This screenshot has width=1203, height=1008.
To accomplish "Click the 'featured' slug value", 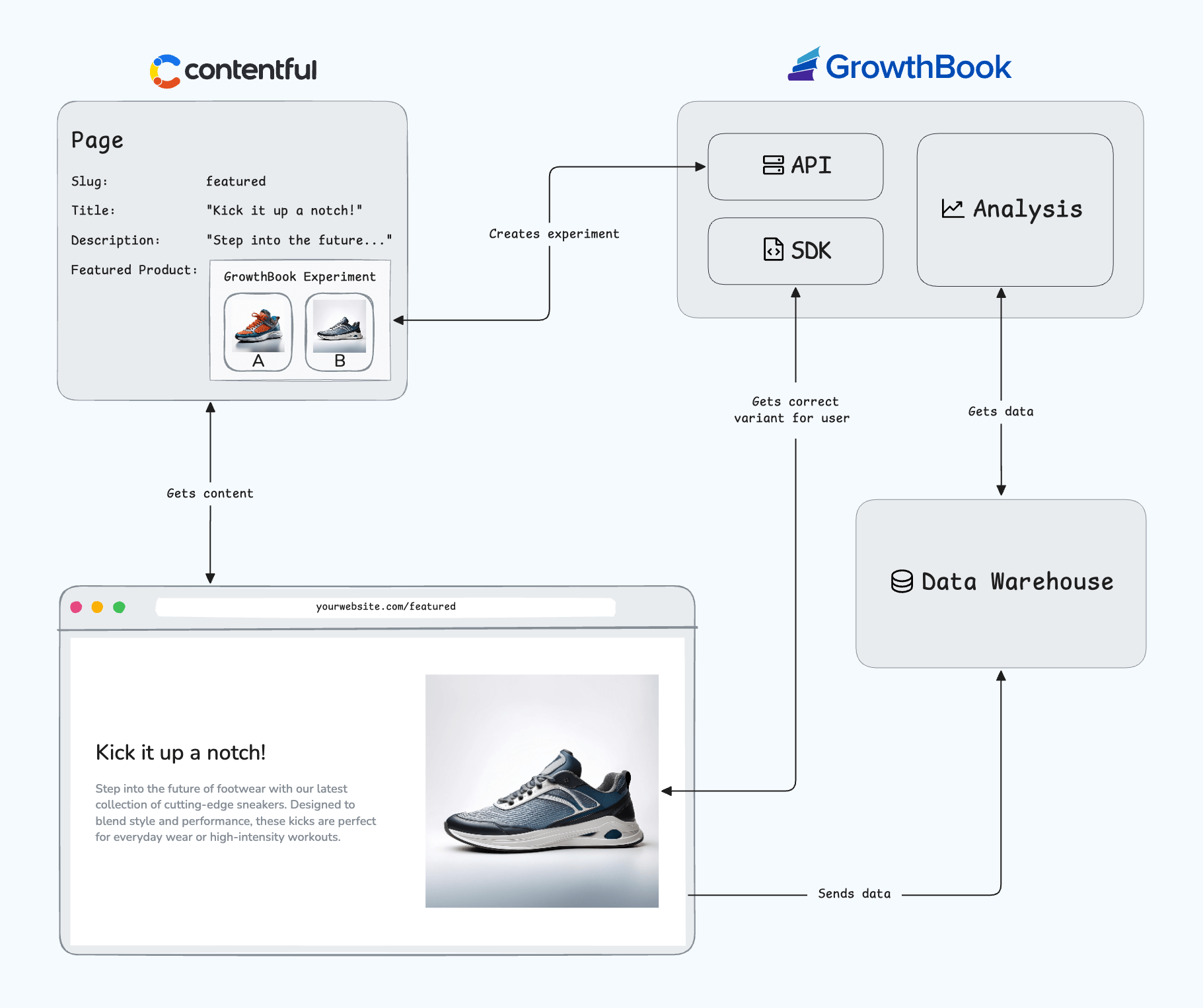I will [x=236, y=181].
